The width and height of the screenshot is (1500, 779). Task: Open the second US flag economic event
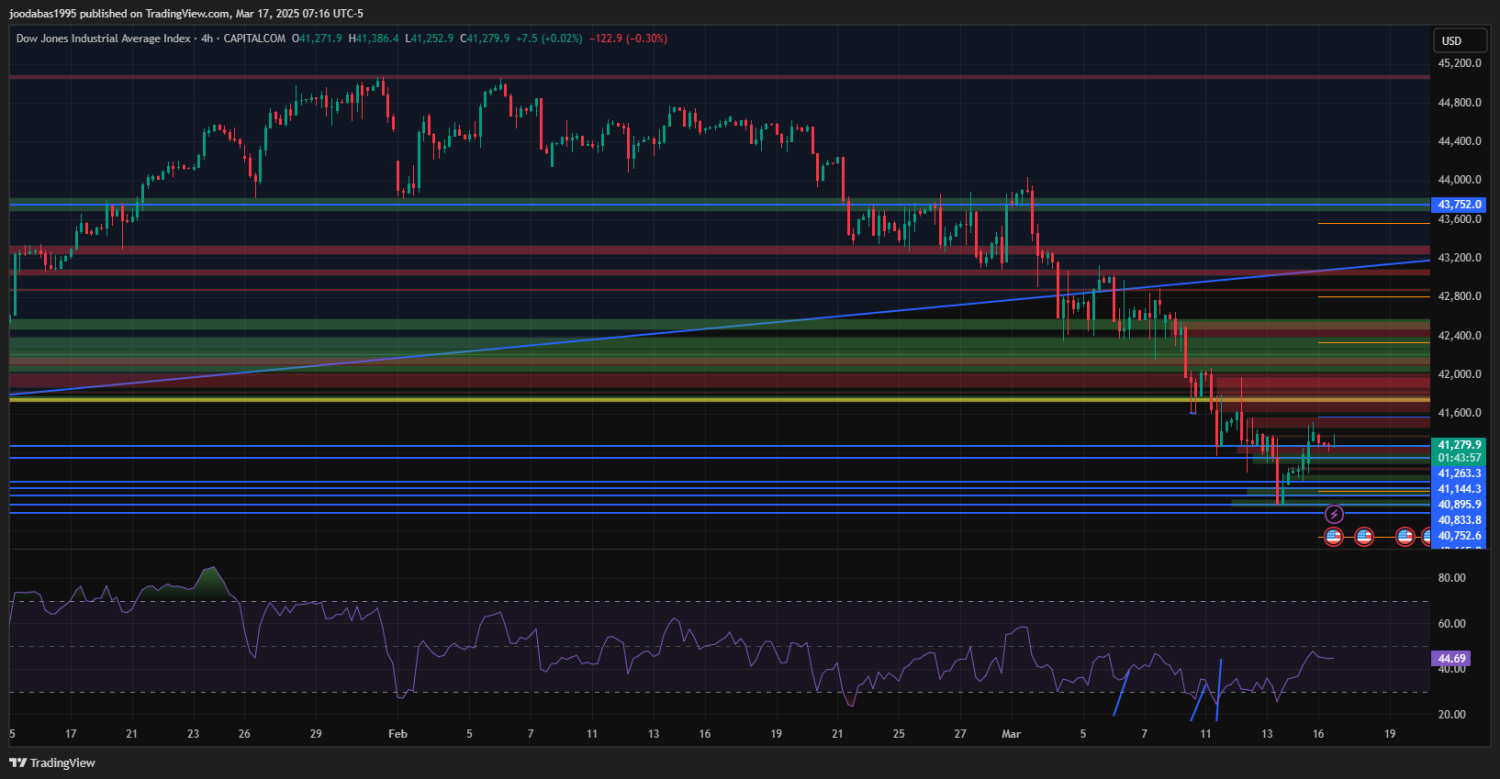point(1364,537)
